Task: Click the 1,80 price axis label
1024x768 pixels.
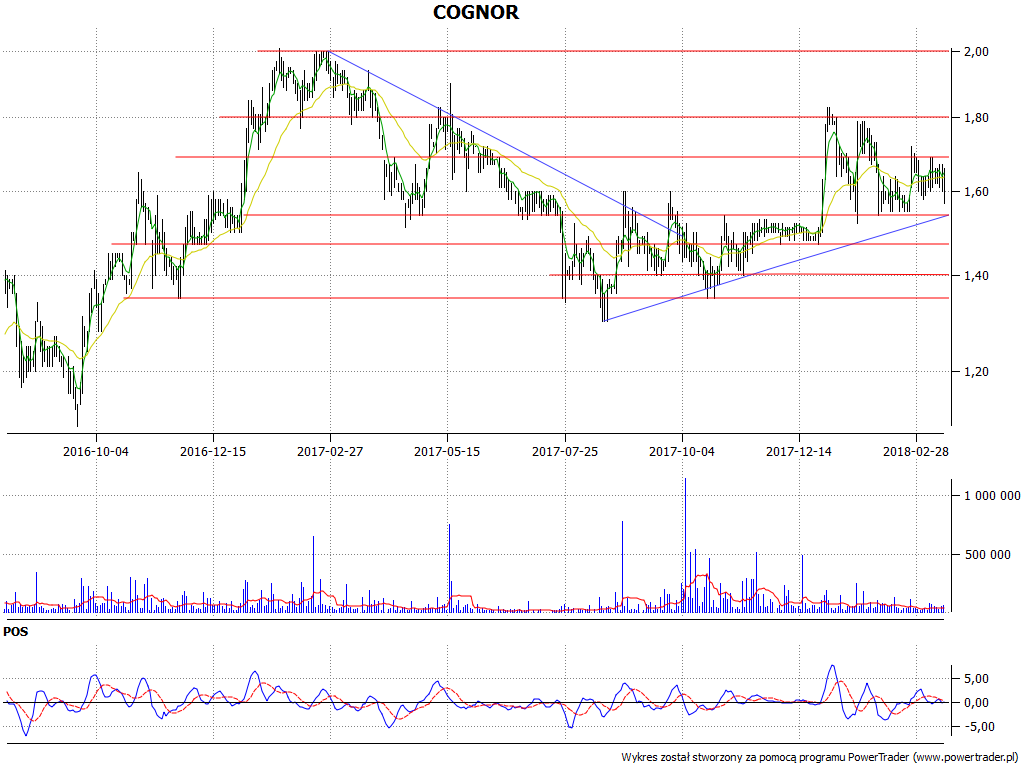Action: point(976,118)
